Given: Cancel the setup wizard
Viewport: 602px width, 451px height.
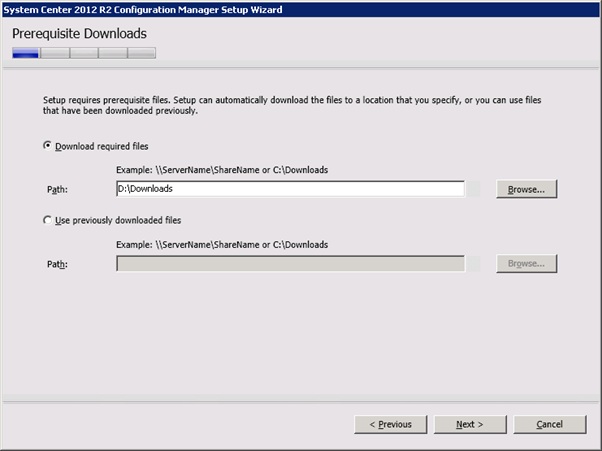Looking at the screenshot, I should pos(549,424).
